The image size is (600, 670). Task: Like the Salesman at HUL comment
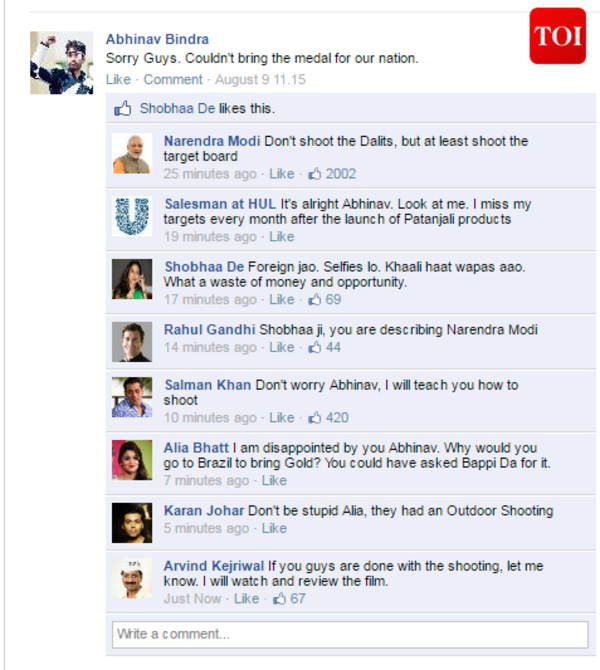click(282, 237)
